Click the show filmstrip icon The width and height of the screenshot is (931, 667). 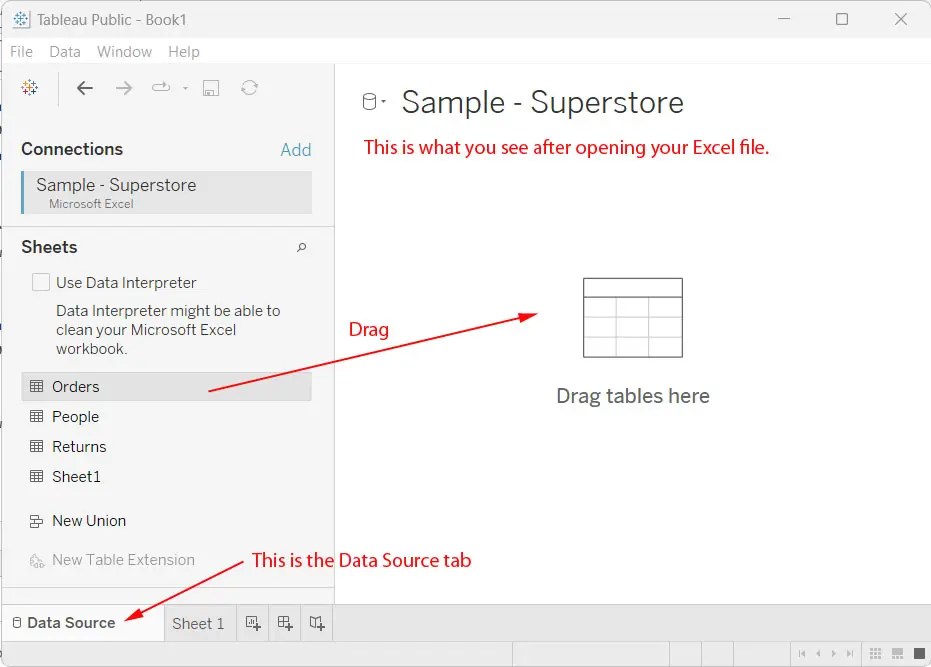pos(897,653)
